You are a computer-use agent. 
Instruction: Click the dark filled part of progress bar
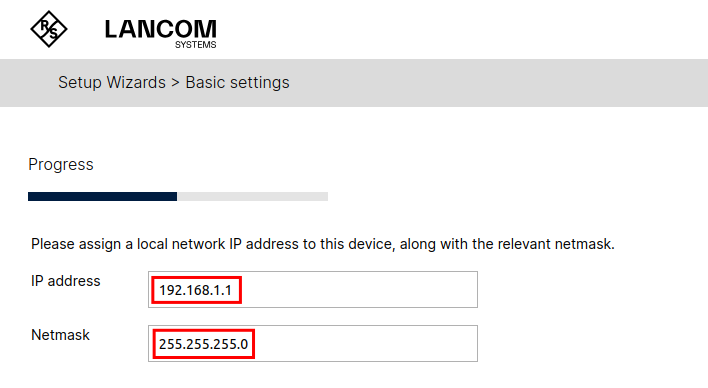(102, 196)
